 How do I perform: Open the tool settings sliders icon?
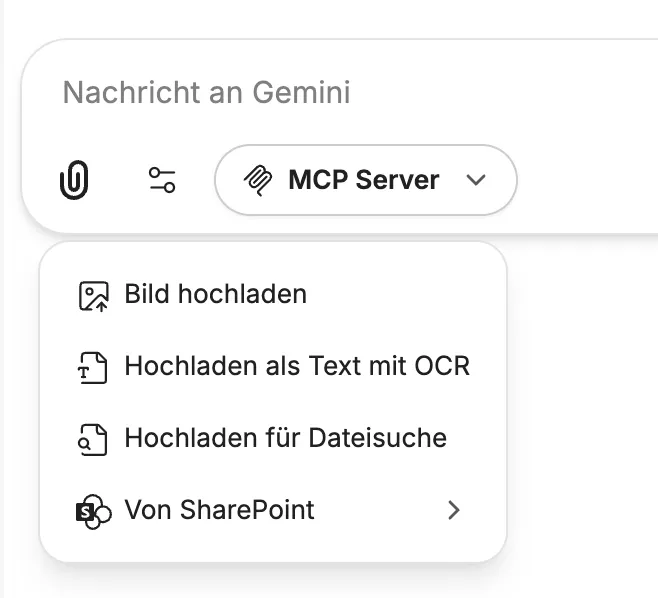162,181
